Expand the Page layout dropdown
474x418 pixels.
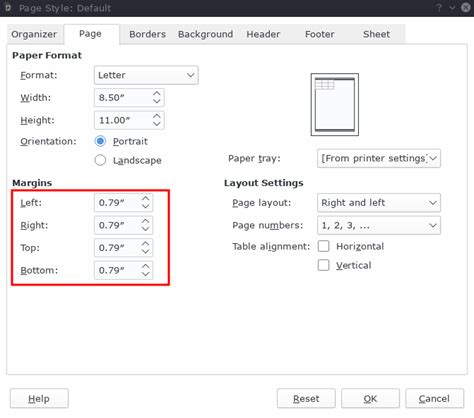[379, 203]
